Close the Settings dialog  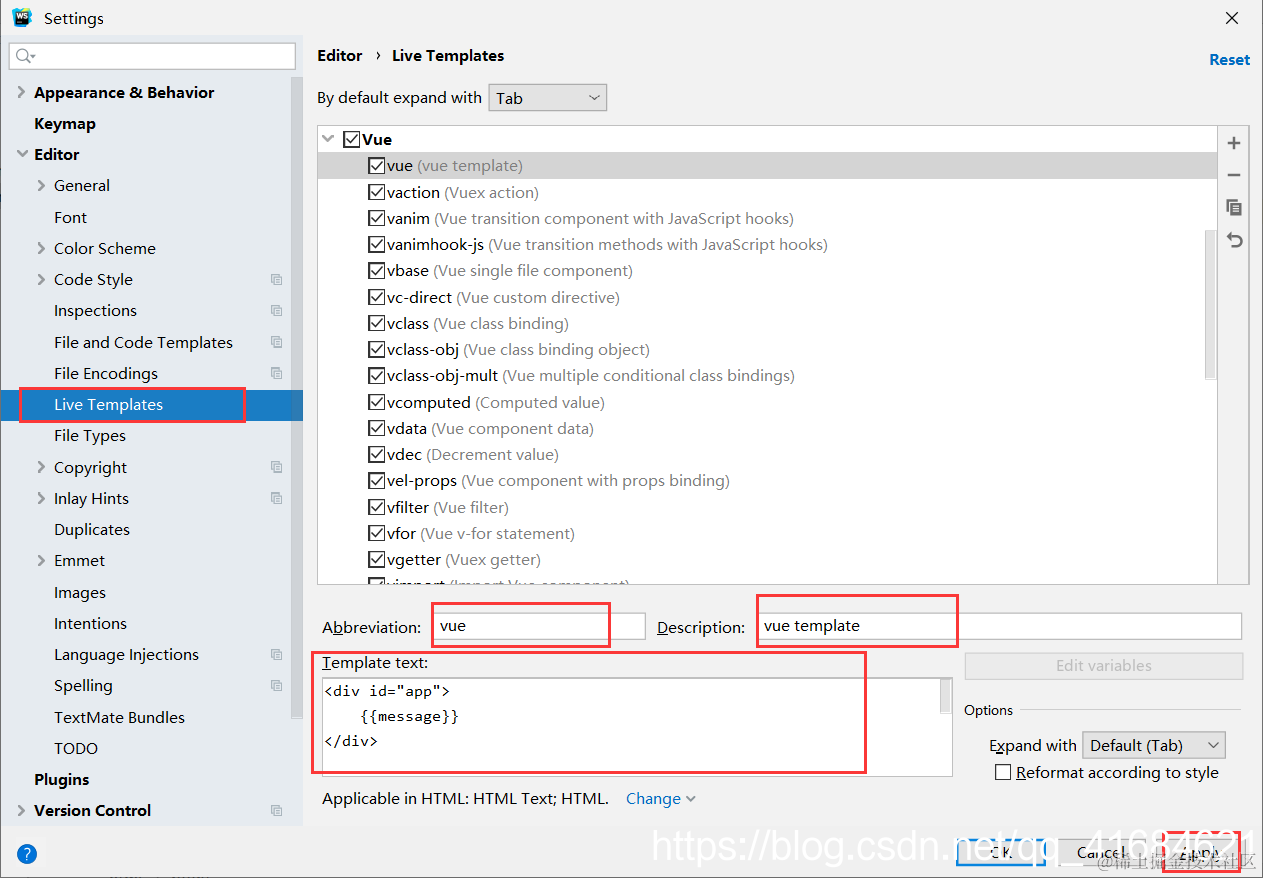[1233, 18]
